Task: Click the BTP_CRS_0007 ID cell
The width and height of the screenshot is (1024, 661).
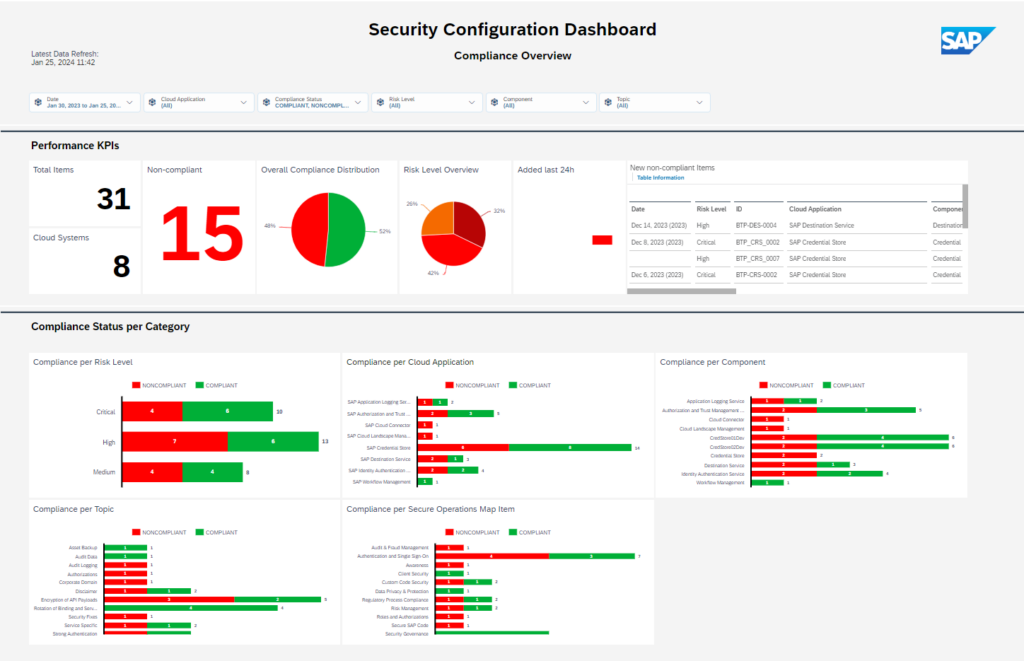Action: 758,259
